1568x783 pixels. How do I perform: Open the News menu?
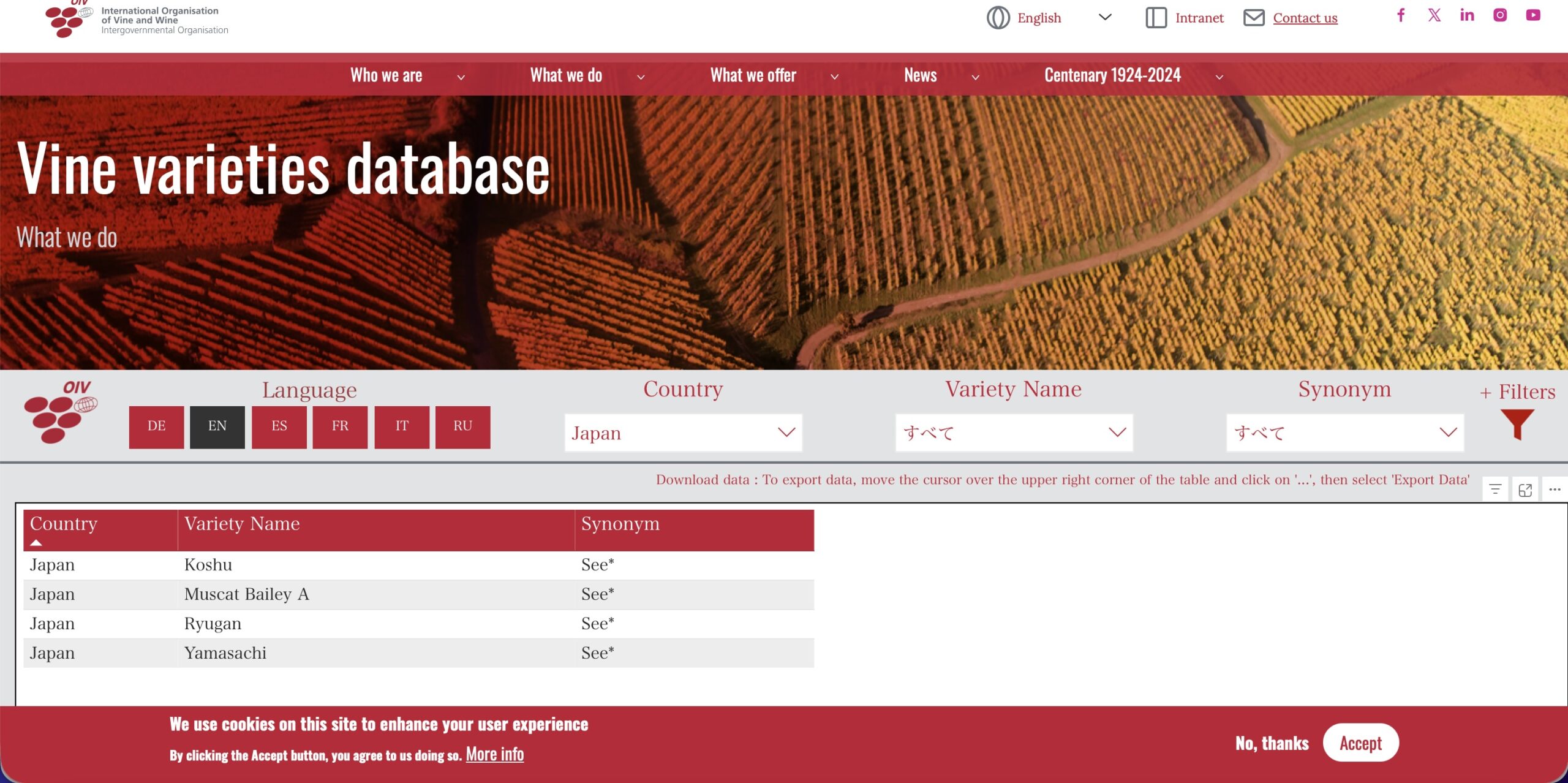(921, 75)
